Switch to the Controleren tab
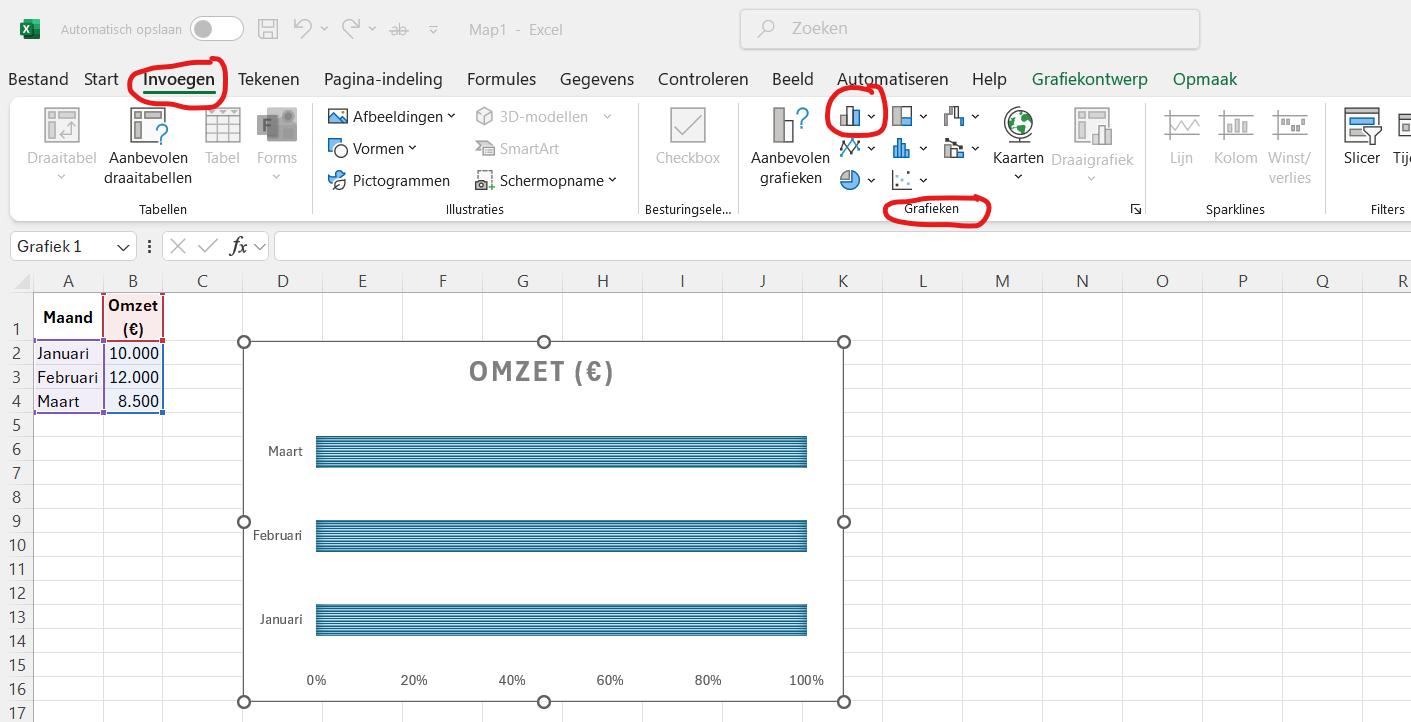Screen dimensions: 1411x722 coord(703,79)
